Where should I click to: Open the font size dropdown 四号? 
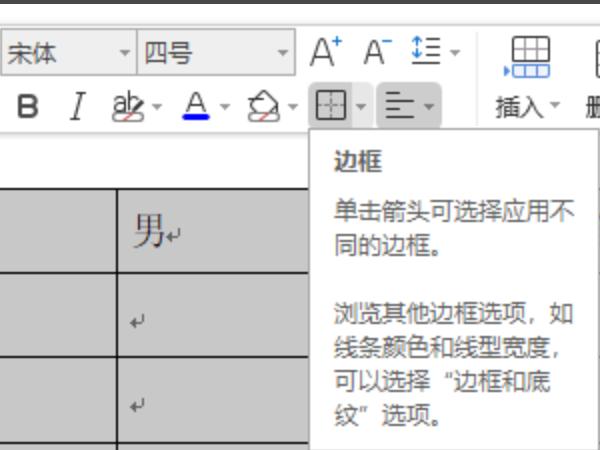coord(216,52)
